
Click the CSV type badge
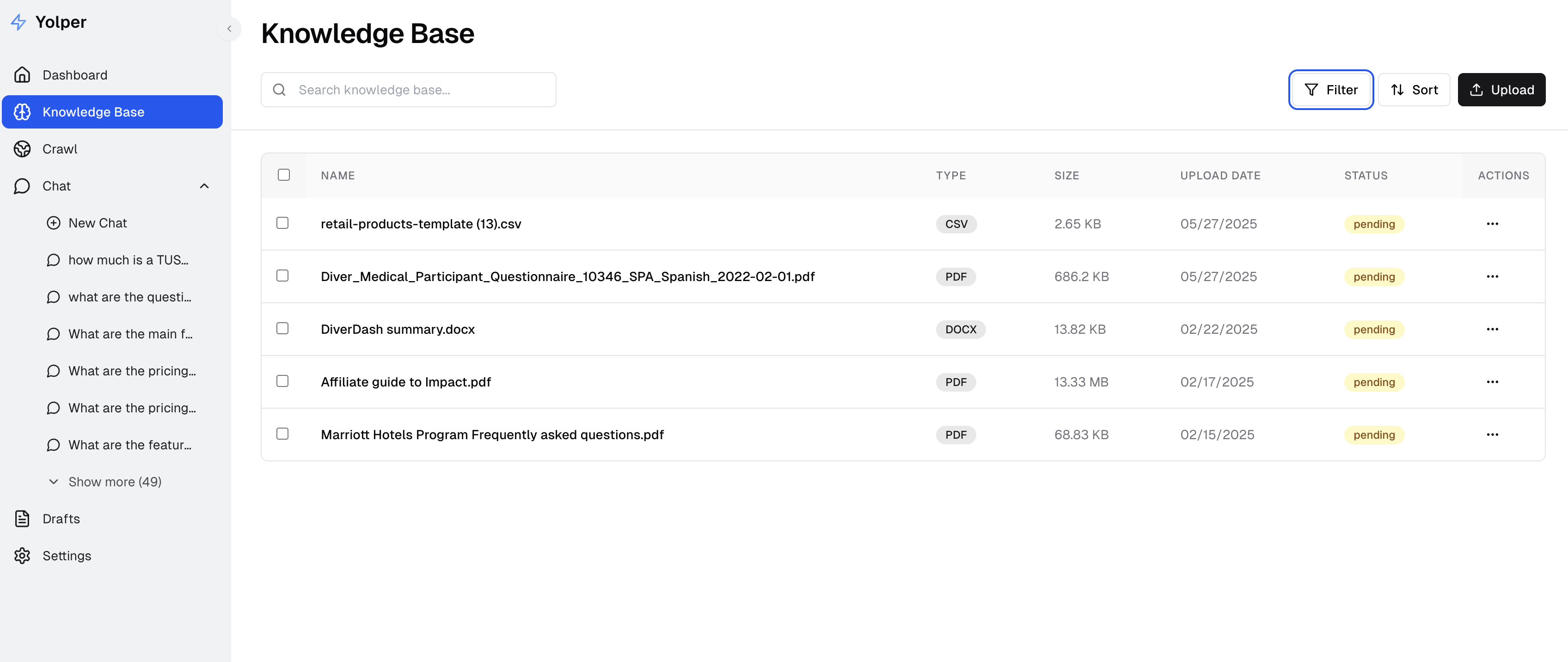coord(955,224)
